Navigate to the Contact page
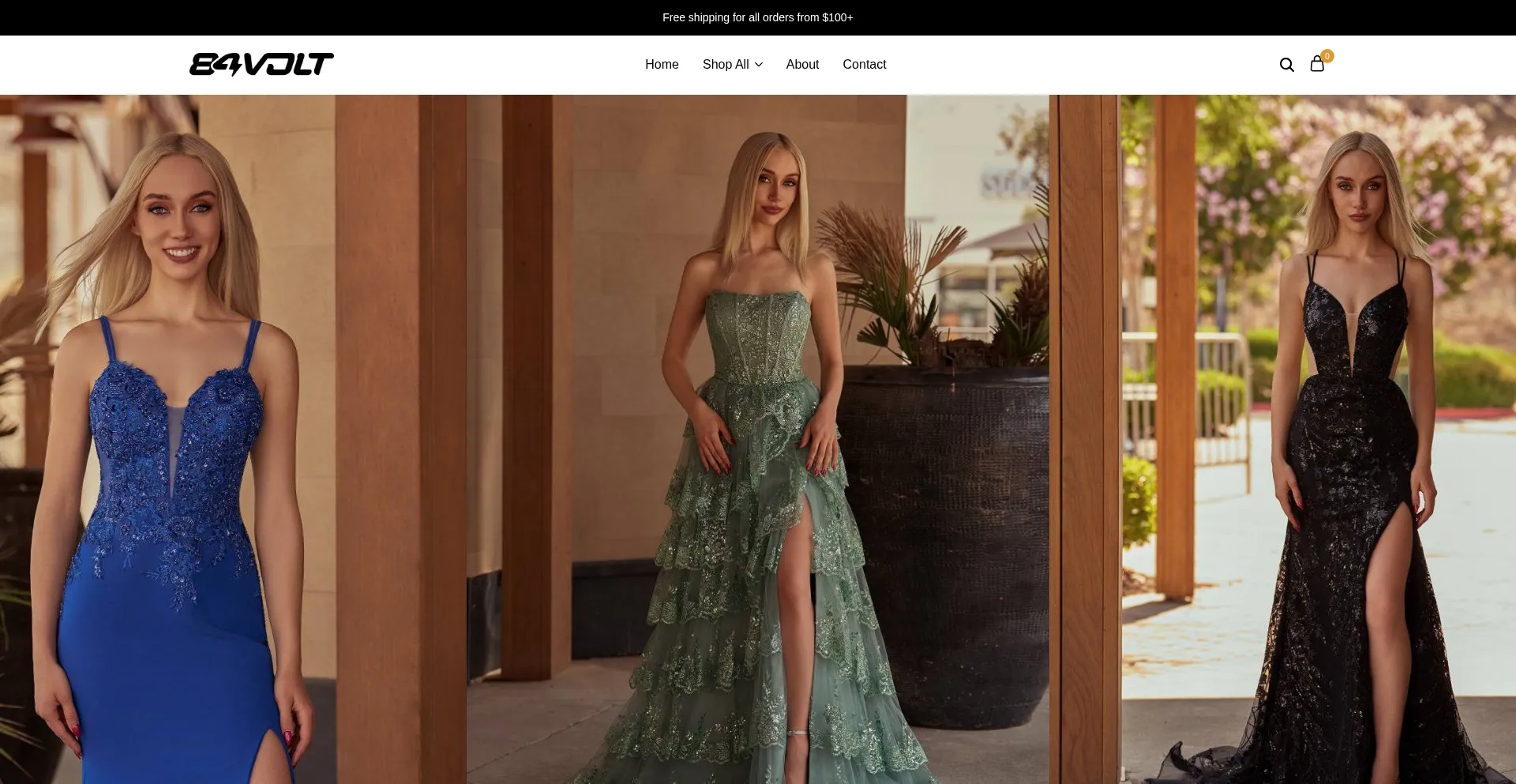 (864, 65)
